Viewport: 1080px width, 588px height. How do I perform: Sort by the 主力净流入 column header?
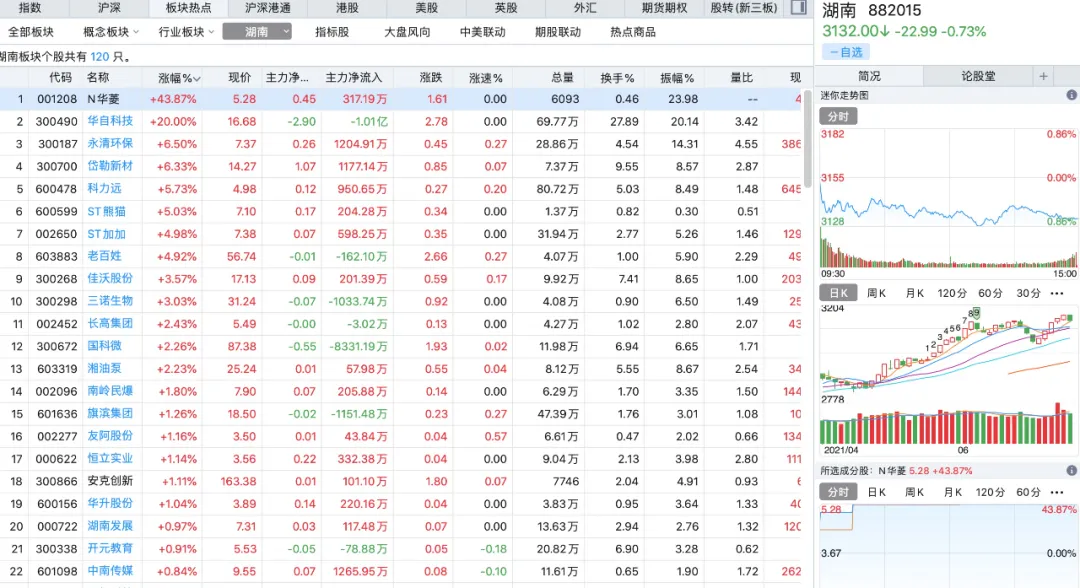point(354,77)
